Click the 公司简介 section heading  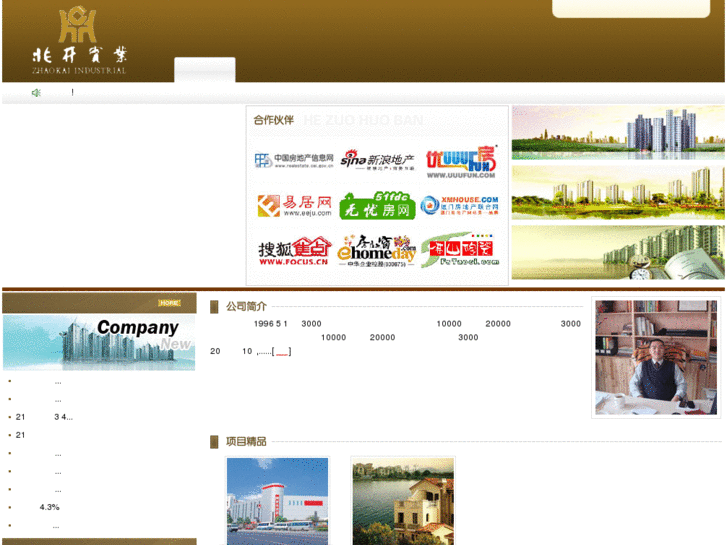(246, 307)
